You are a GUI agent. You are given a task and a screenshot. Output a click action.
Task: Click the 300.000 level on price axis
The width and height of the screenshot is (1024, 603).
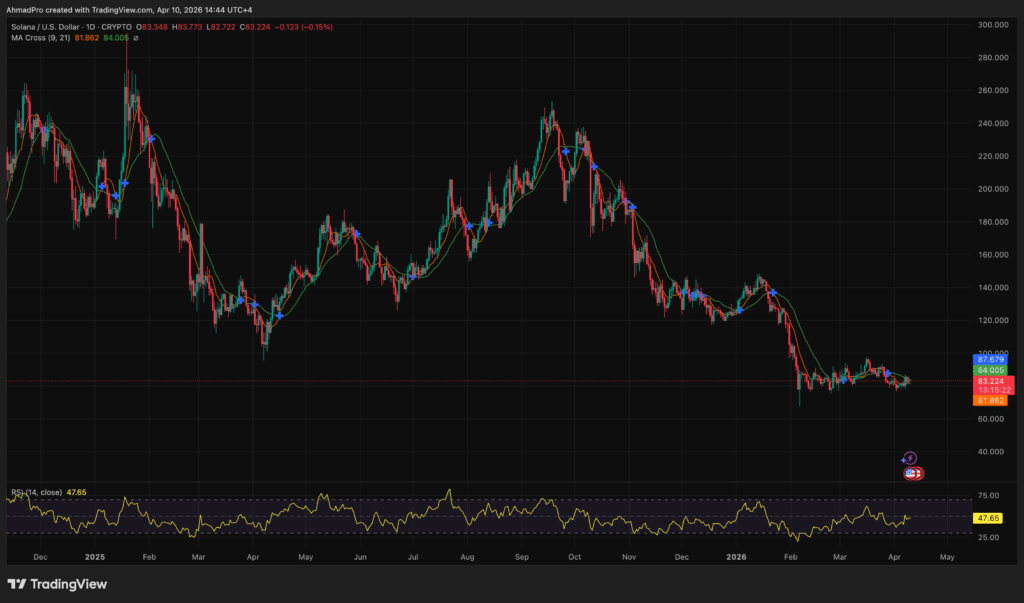pyautogui.click(x=993, y=25)
